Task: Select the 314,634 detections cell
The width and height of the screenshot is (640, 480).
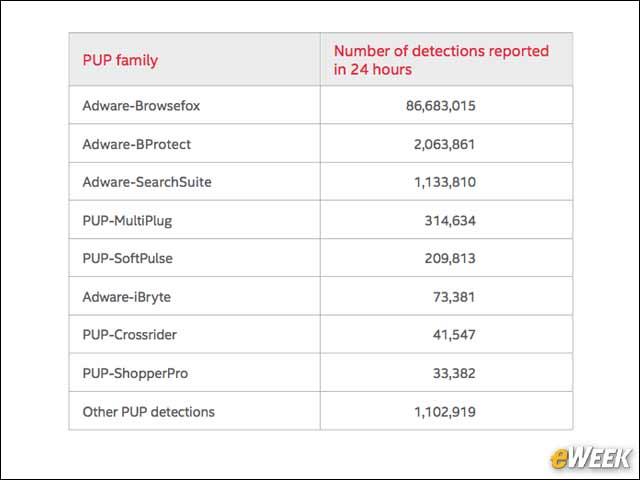Action: pos(450,221)
